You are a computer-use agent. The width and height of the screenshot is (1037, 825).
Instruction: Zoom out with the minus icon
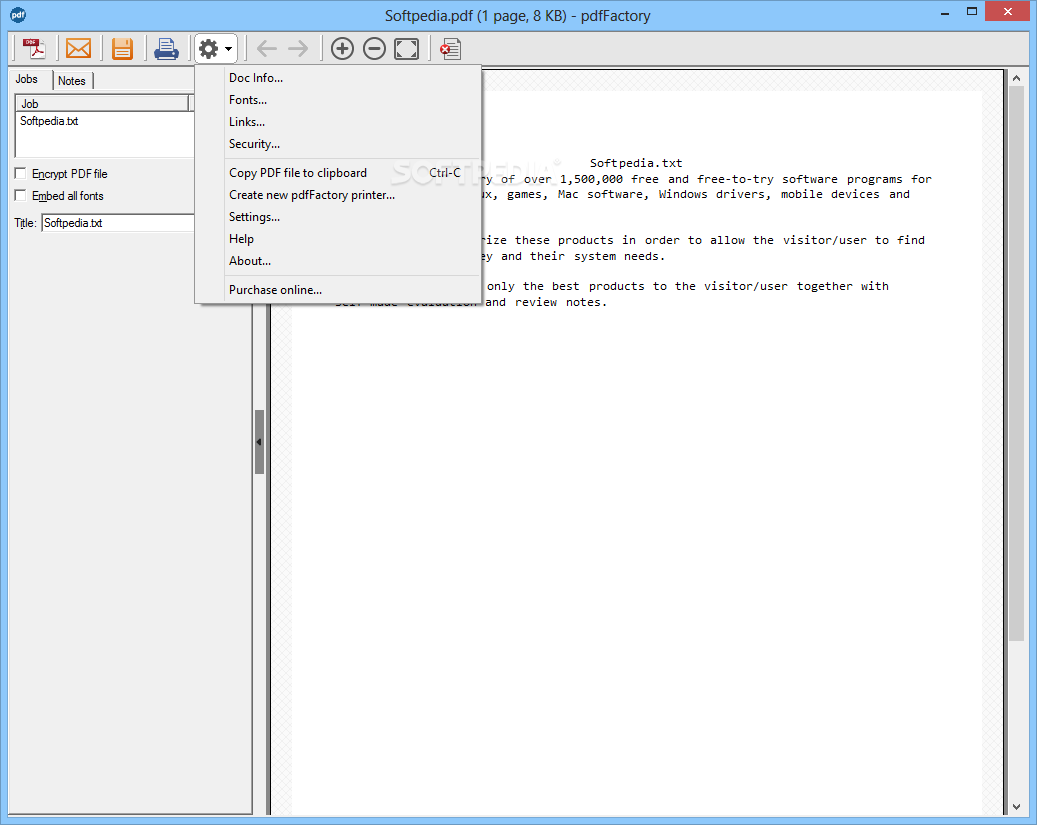point(374,48)
